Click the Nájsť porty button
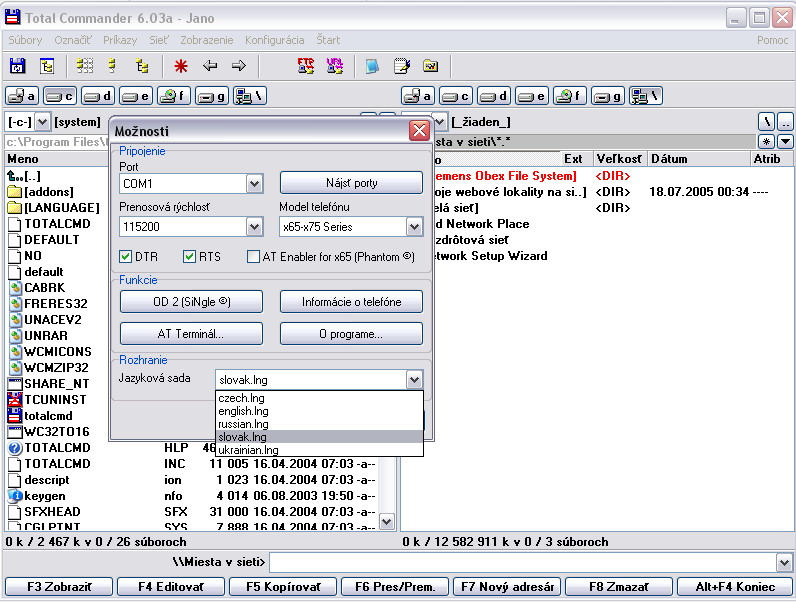This screenshot has width=796, height=602. tap(351, 183)
